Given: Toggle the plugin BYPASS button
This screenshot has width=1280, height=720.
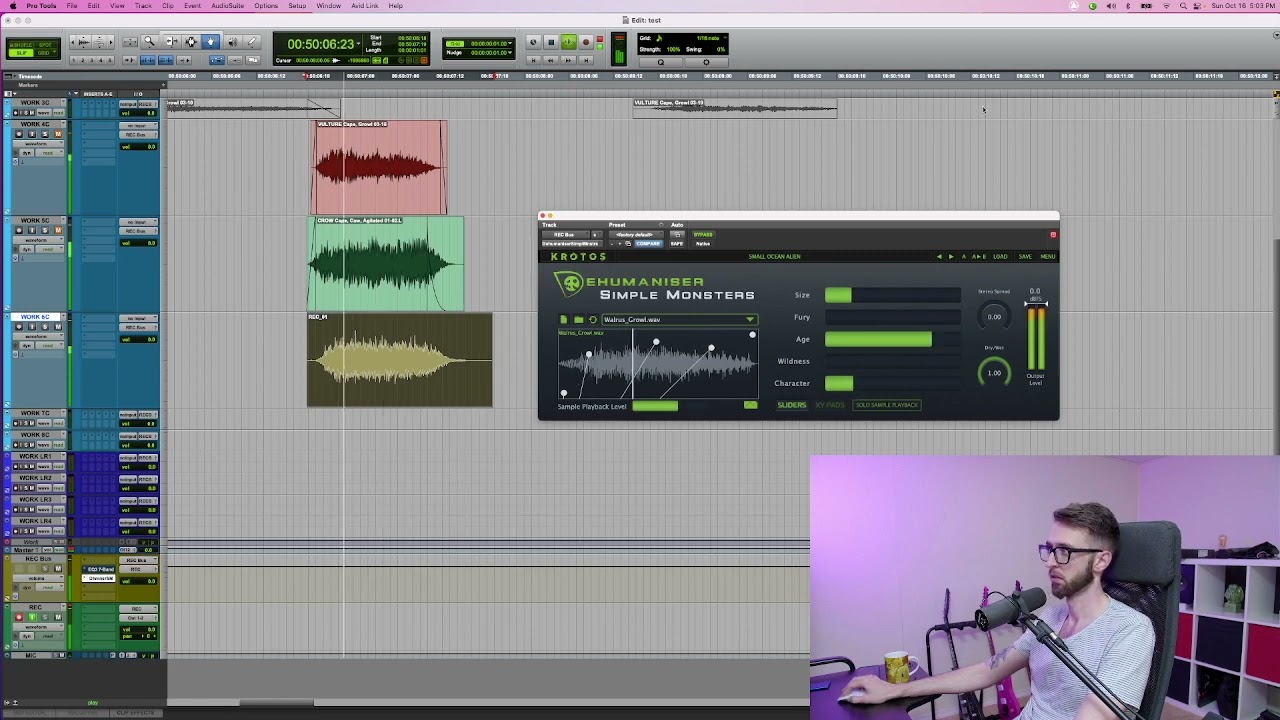Looking at the screenshot, I should (x=703, y=234).
